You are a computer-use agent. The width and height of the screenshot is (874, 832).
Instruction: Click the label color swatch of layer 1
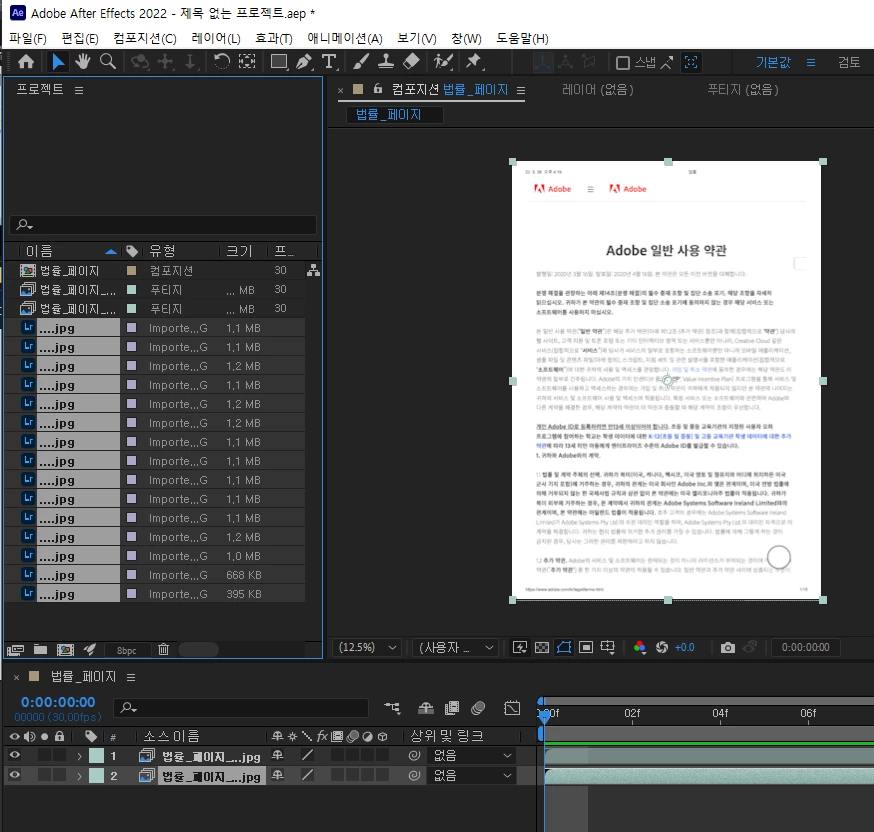[x=96, y=756]
